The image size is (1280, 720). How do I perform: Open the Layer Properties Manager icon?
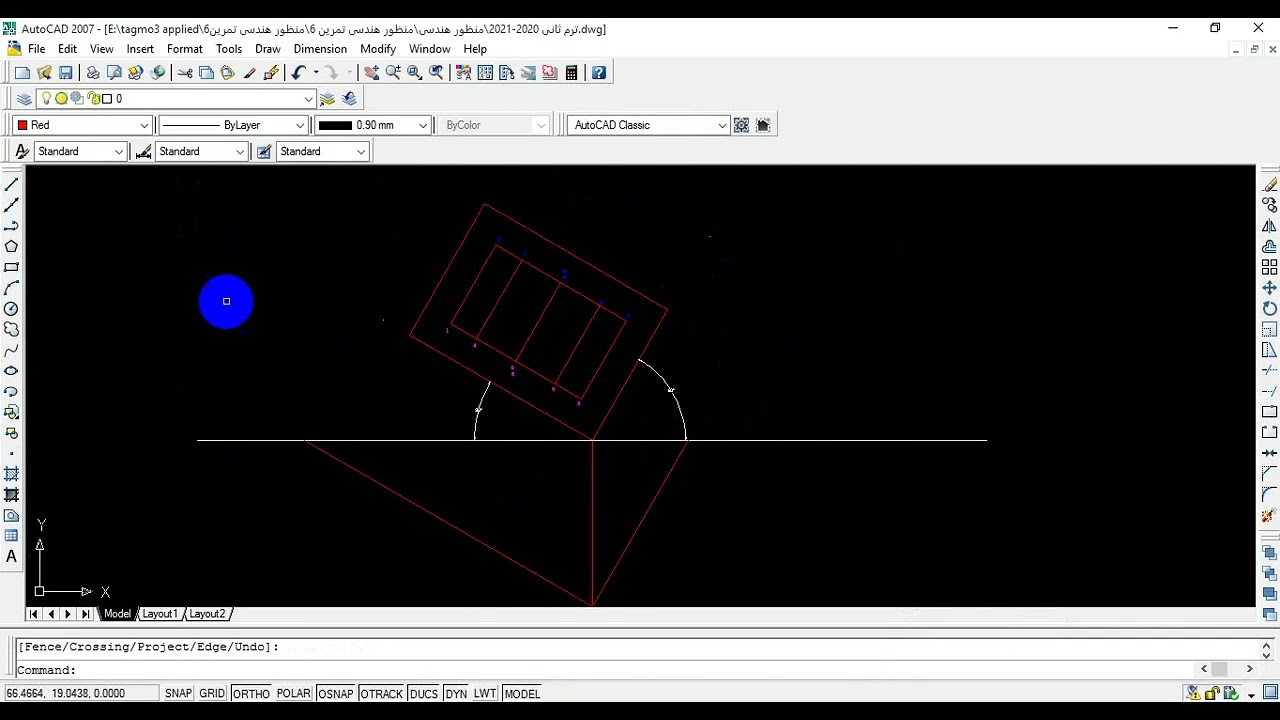coord(24,99)
